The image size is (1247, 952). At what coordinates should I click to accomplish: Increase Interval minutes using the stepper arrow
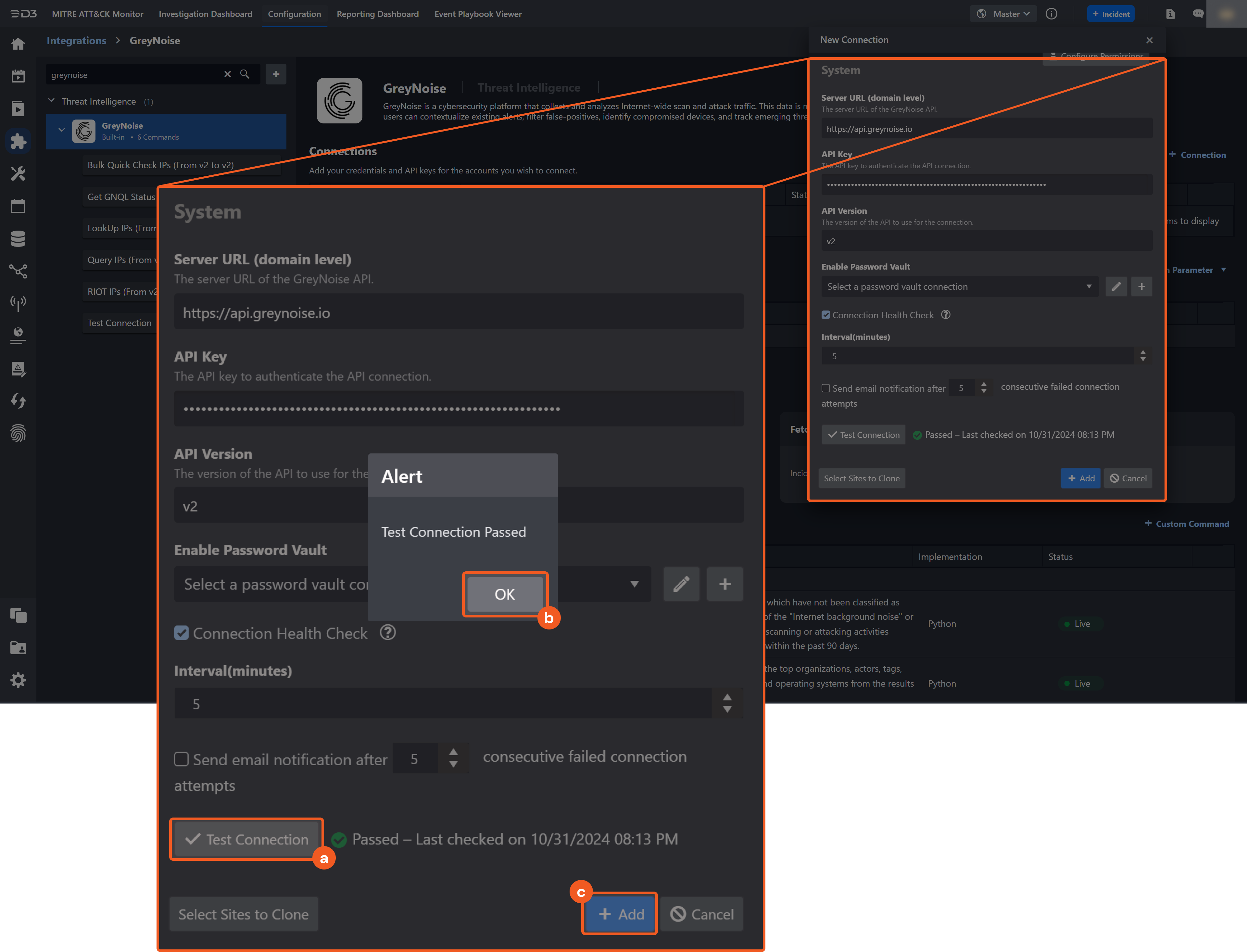click(x=727, y=698)
